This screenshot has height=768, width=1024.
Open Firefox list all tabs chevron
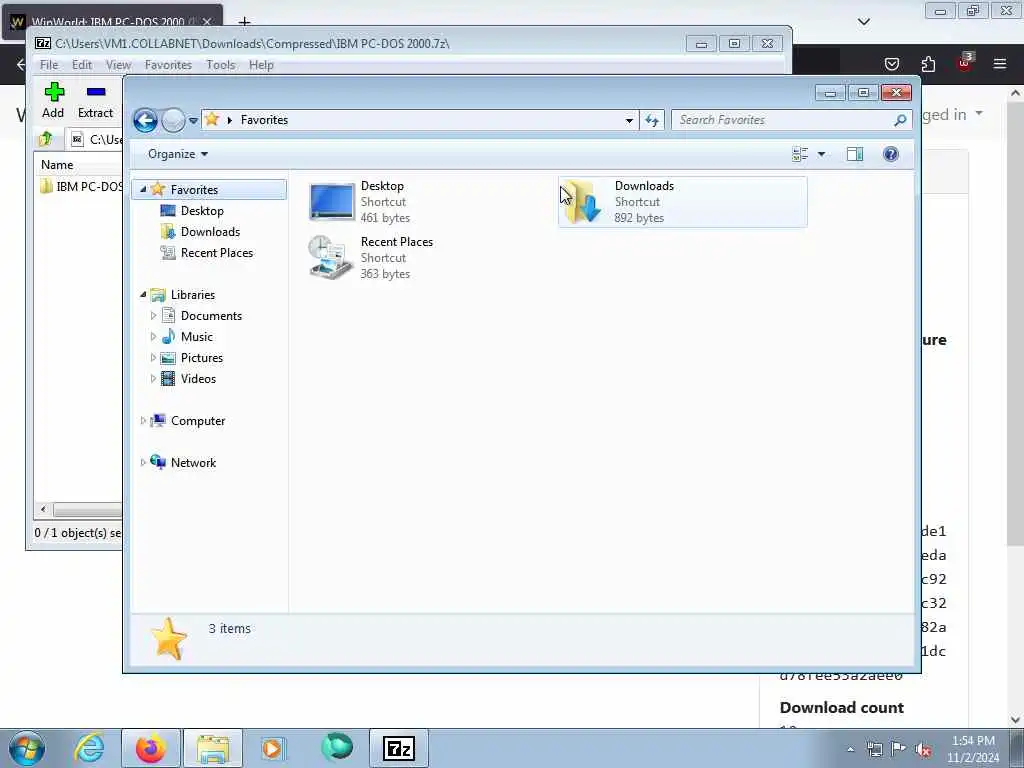[x=863, y=22]
